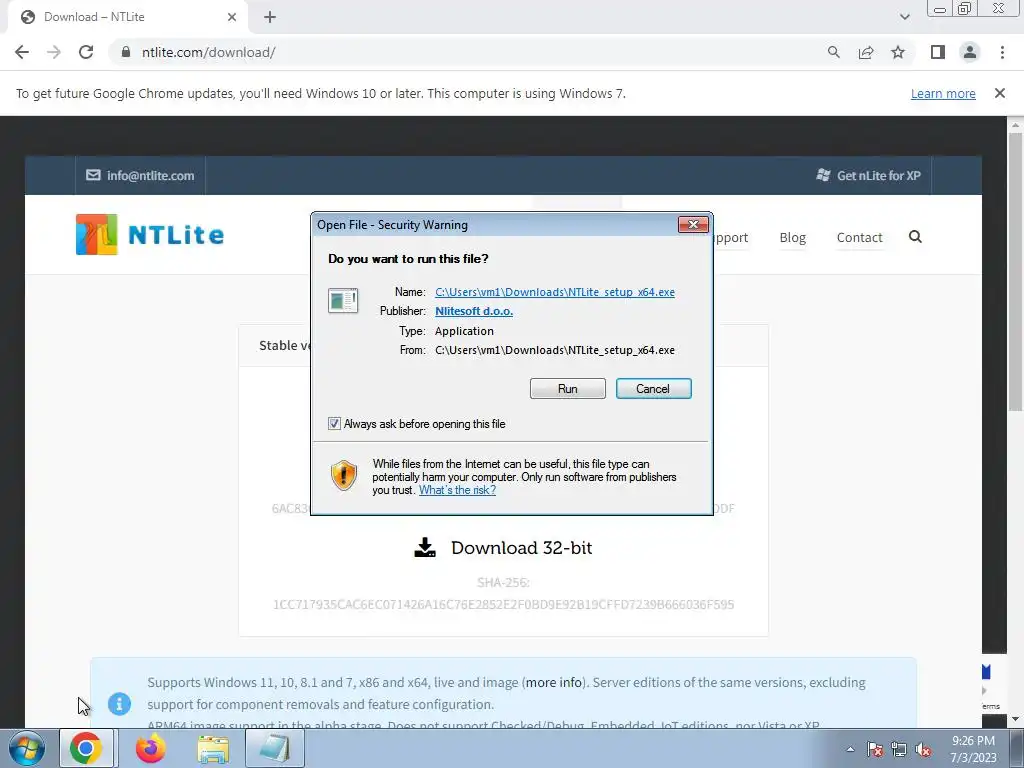This screenshot has width=1024, height=768.
Task: Click the Chrome taskbar icon
Action: pyautogui.click(x=86, y=748)
